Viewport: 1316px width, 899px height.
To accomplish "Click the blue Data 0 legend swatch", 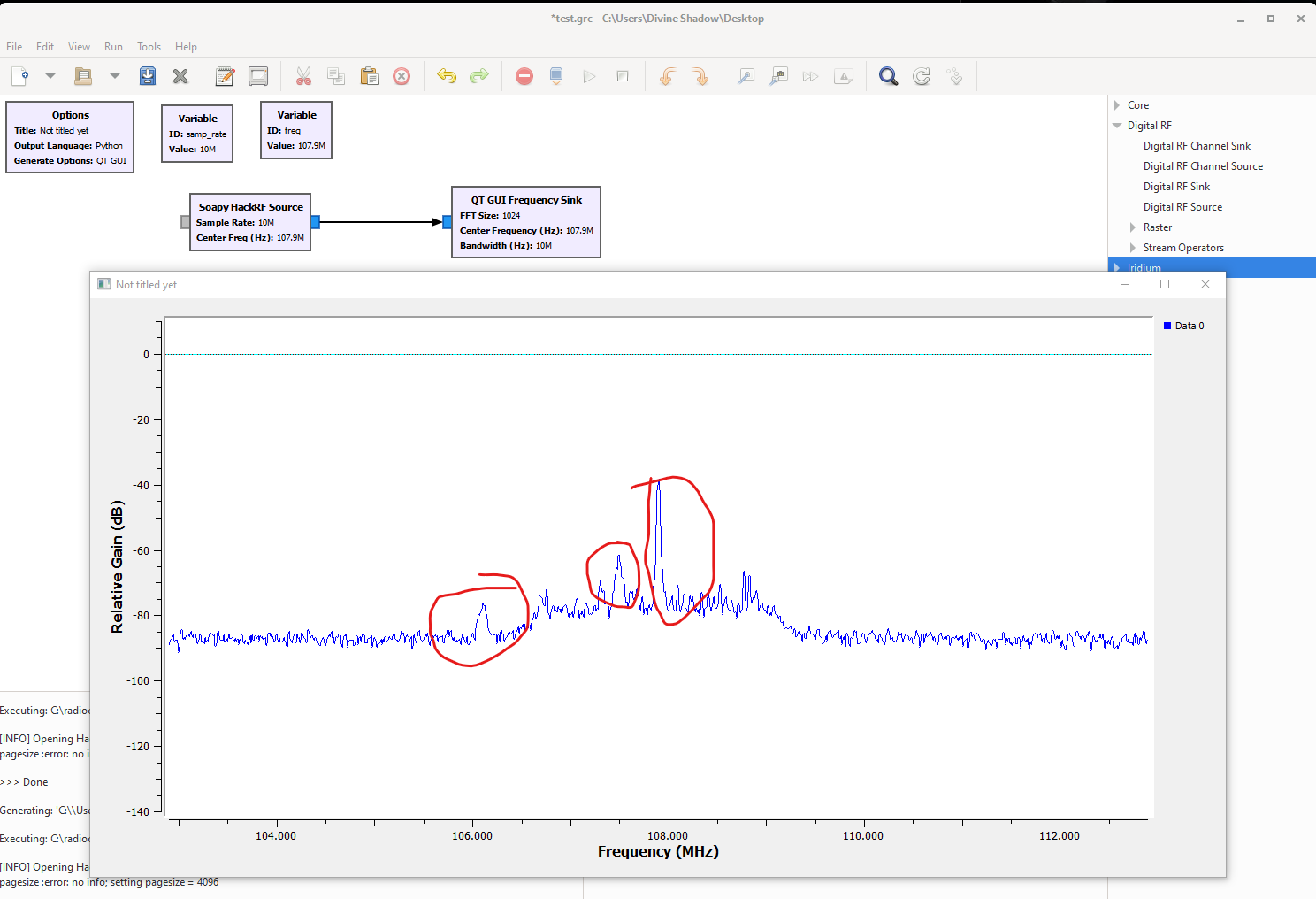I will tap(1167, 326).
